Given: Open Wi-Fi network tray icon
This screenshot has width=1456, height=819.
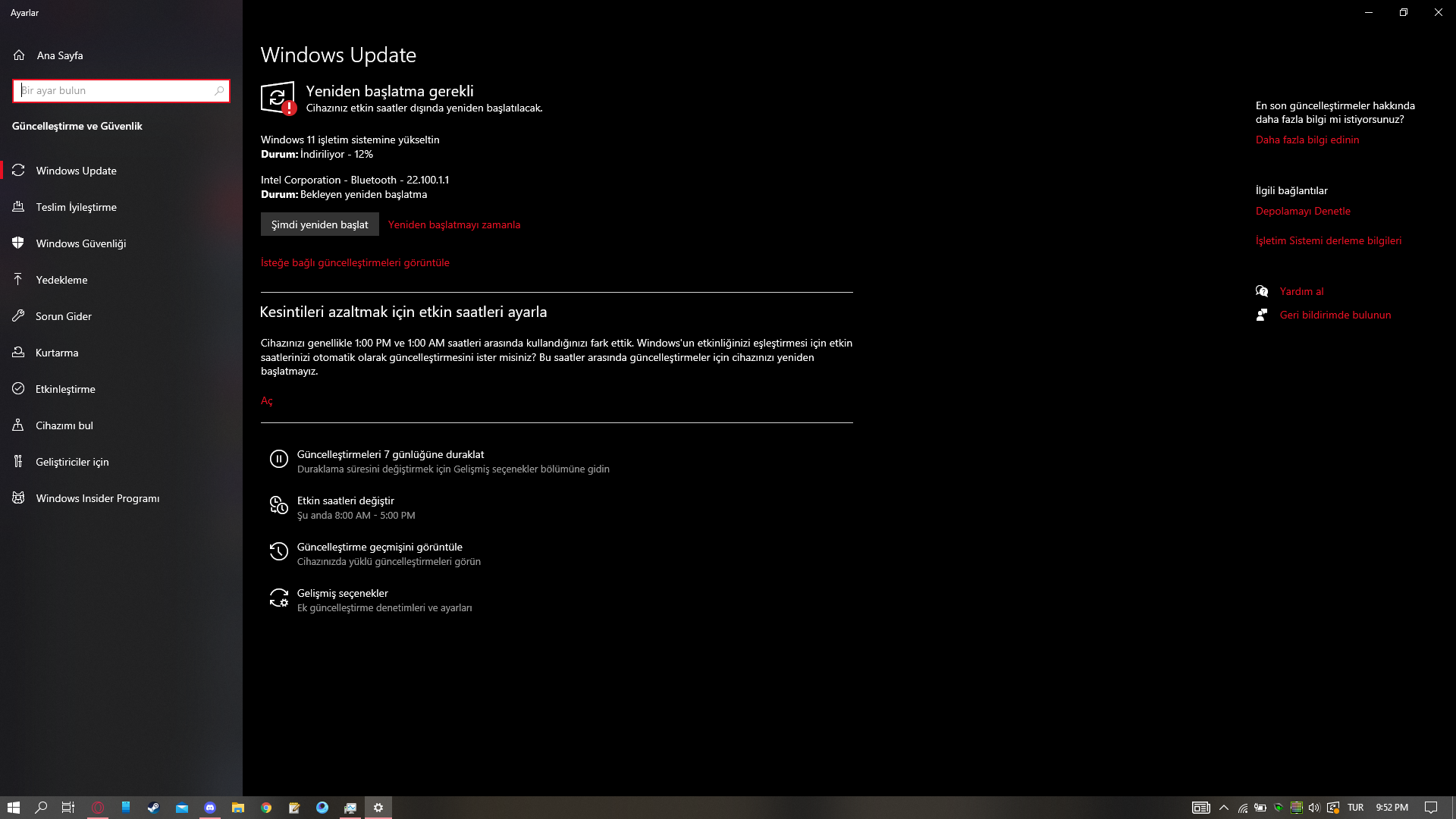Looking at the screenshot, I should point(1243,808).
